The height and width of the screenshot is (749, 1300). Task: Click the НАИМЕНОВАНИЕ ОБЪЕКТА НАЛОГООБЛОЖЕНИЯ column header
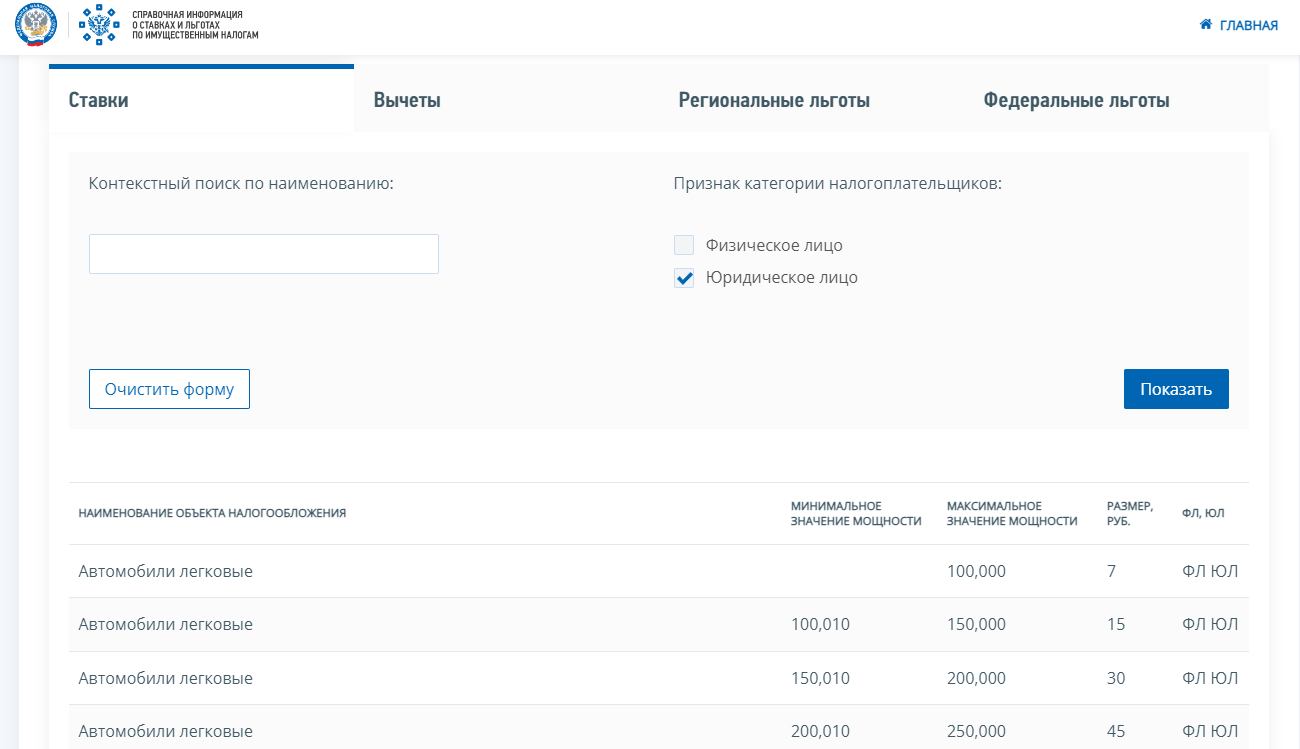(211, 512)
